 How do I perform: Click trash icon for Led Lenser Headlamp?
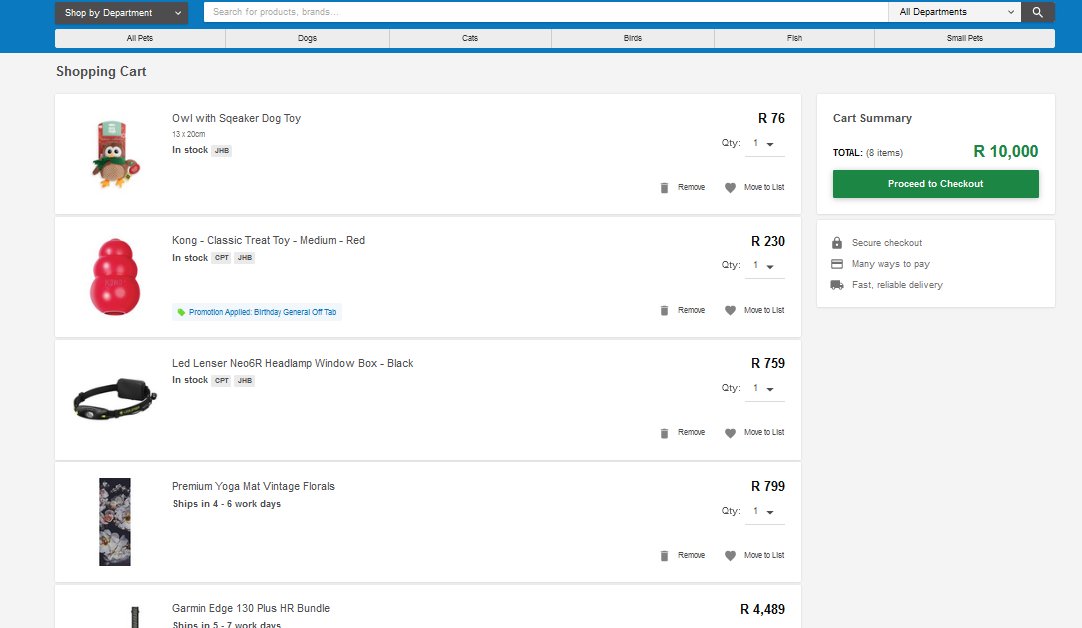(665, 433)
